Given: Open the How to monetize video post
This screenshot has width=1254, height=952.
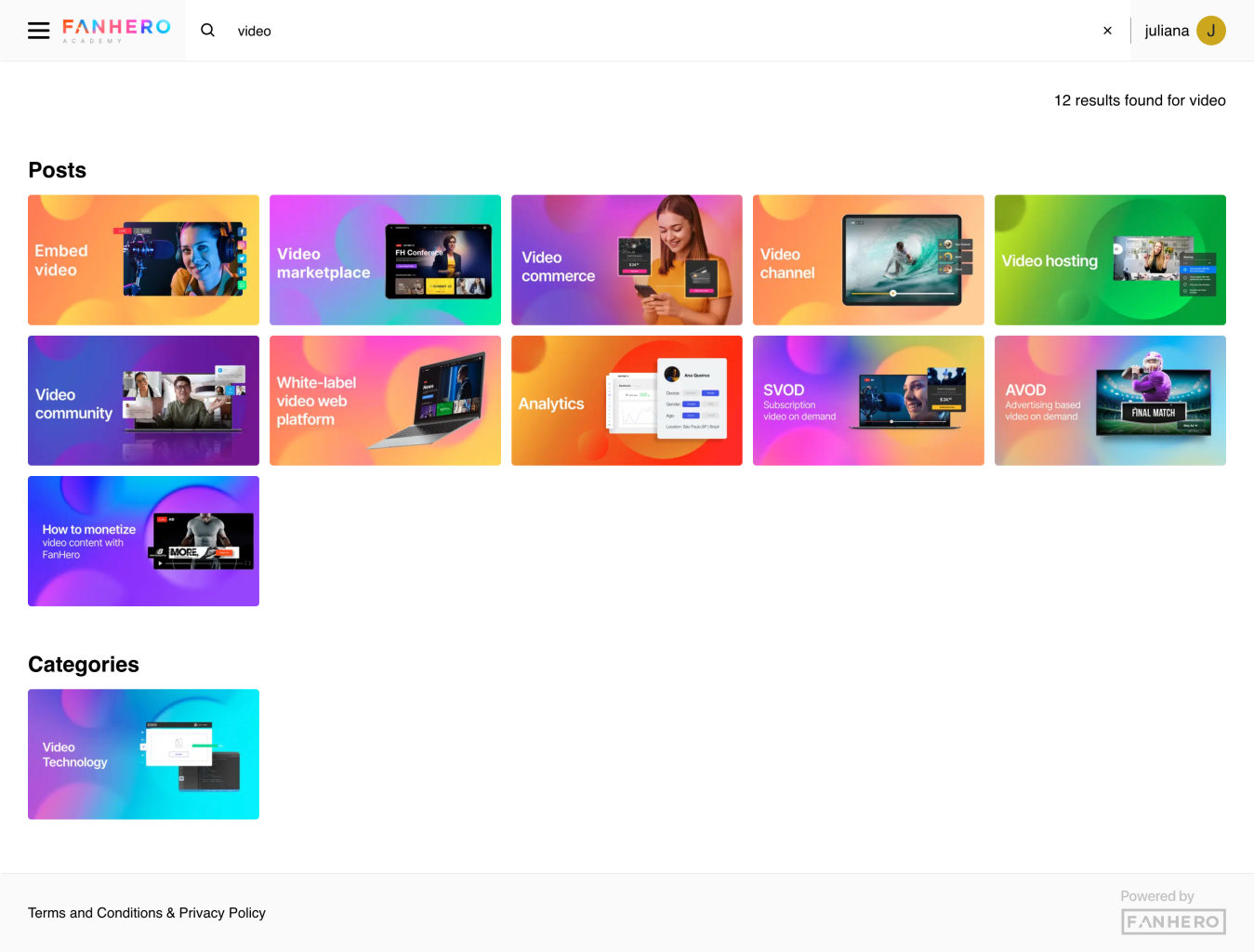Looking at the screenshot, I should (x=143, y=541).
